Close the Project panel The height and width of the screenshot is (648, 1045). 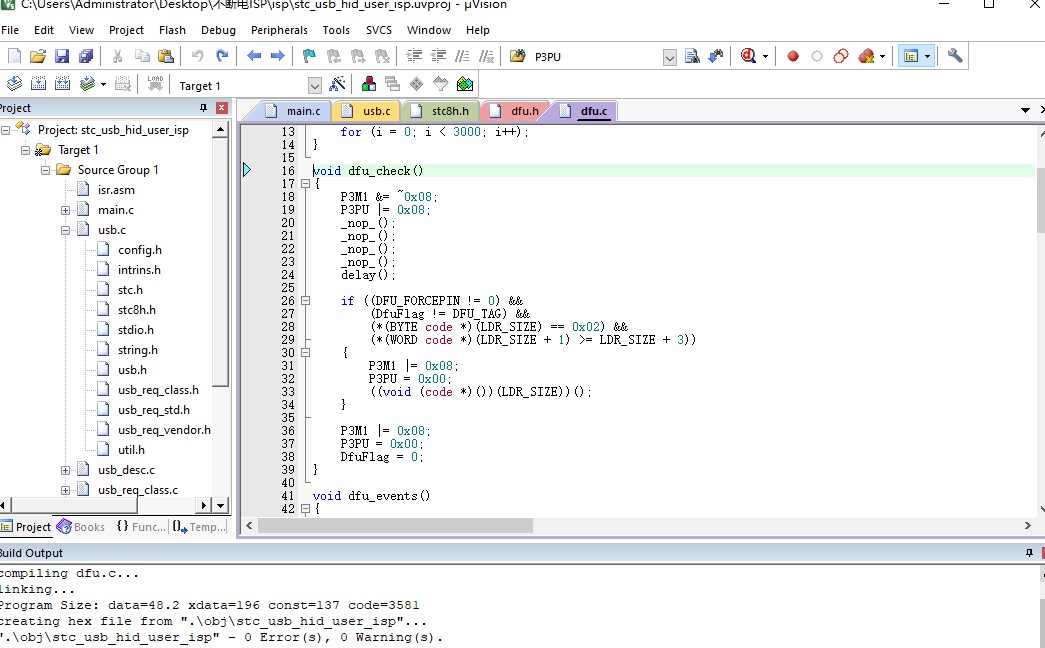(222, 108)
